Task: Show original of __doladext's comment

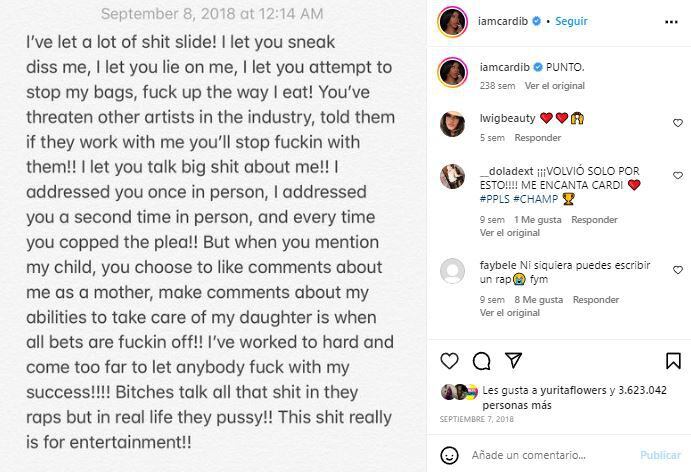Action: click(x=510, y=233)
